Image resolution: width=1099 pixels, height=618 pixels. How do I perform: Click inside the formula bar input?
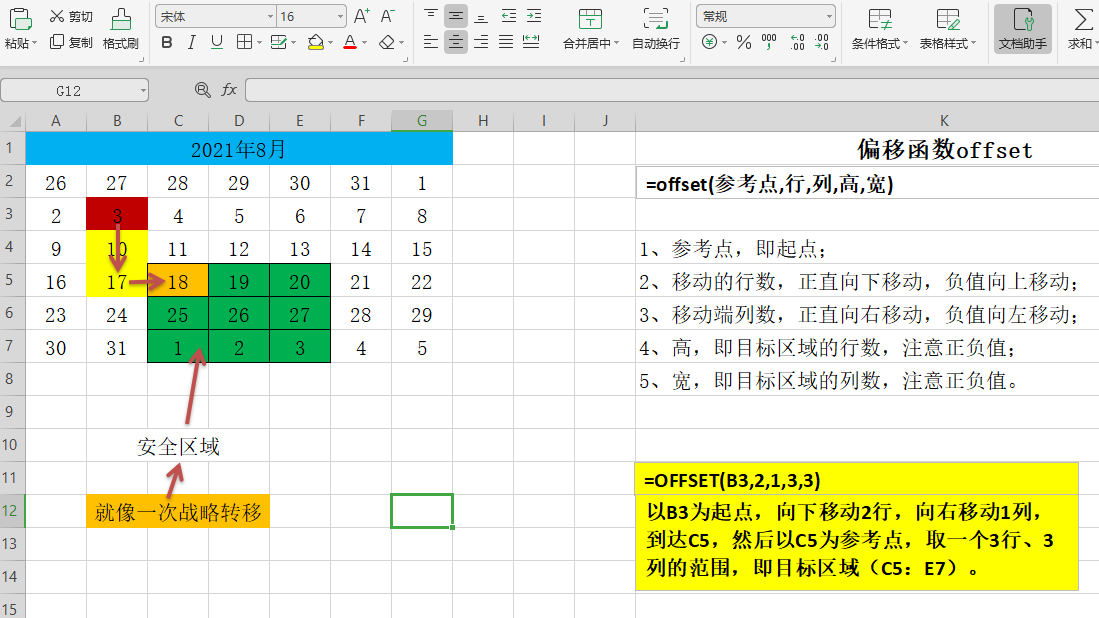click(x=672, y=90)
